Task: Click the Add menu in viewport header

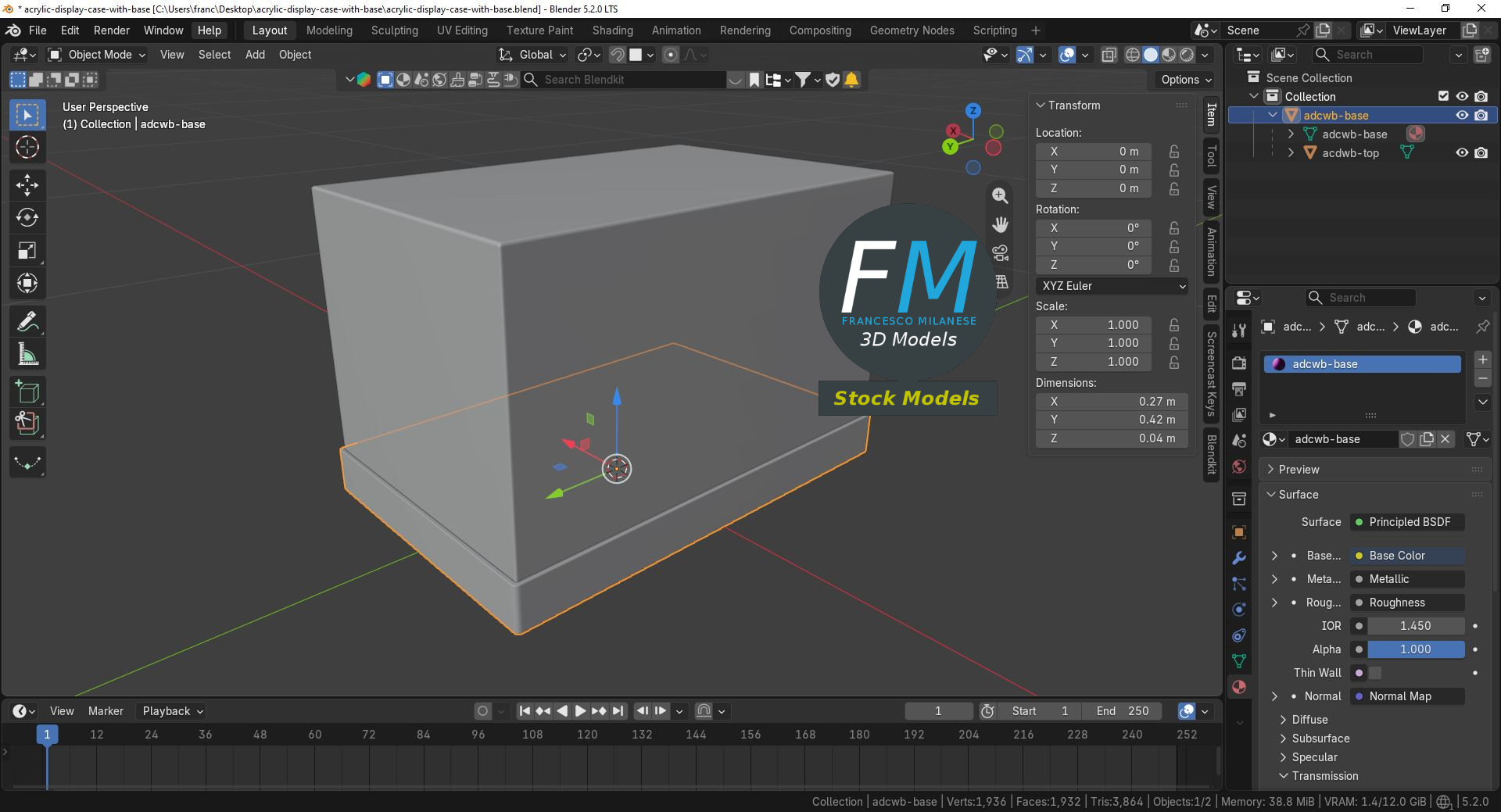Action: click(255, 55)
